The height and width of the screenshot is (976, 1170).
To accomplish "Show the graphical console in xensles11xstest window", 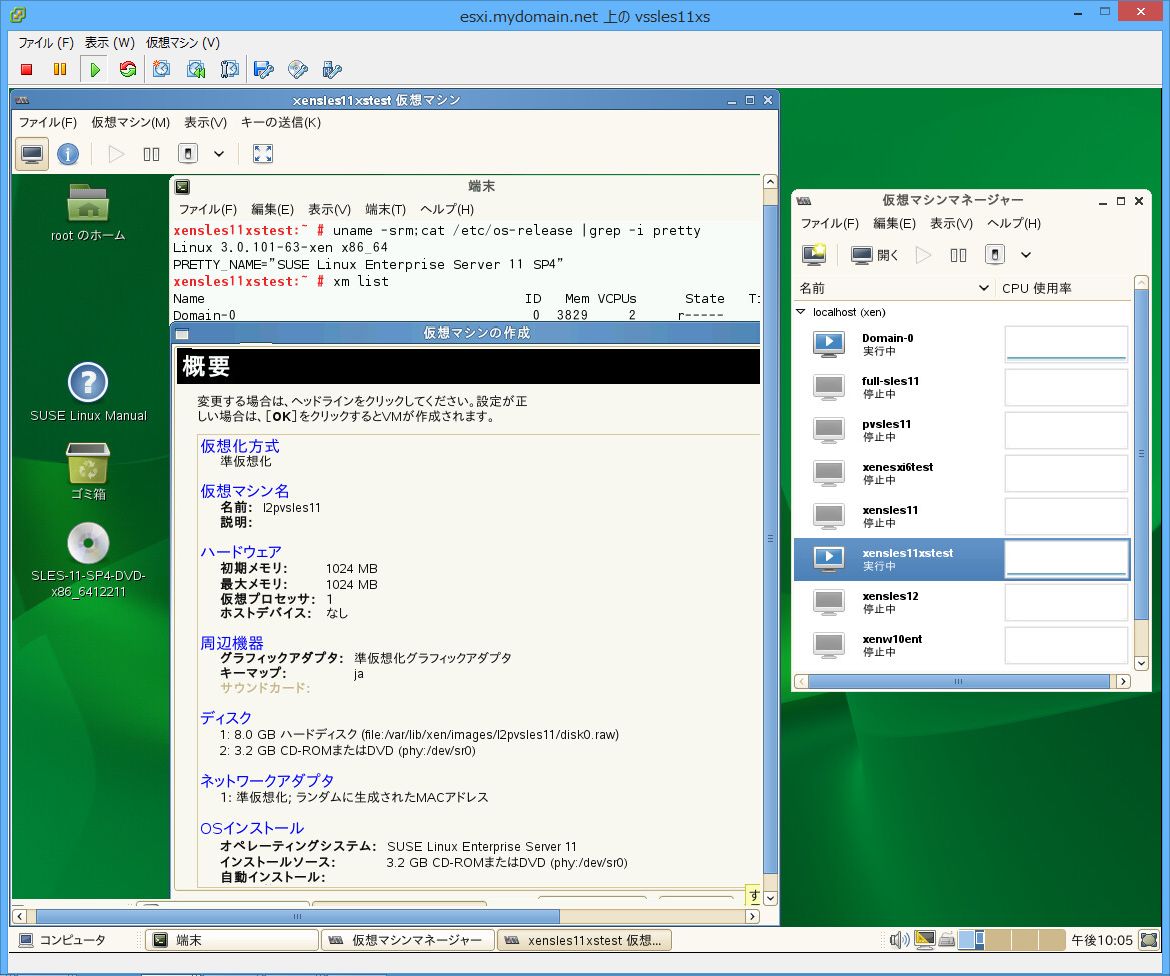I will pos(32,154).
